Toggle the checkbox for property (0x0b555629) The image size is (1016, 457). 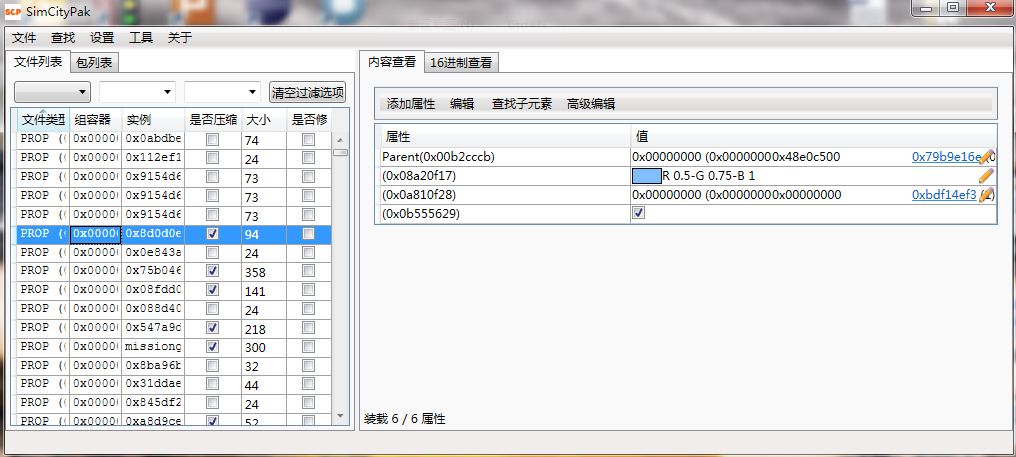click(x=638, y=213)
